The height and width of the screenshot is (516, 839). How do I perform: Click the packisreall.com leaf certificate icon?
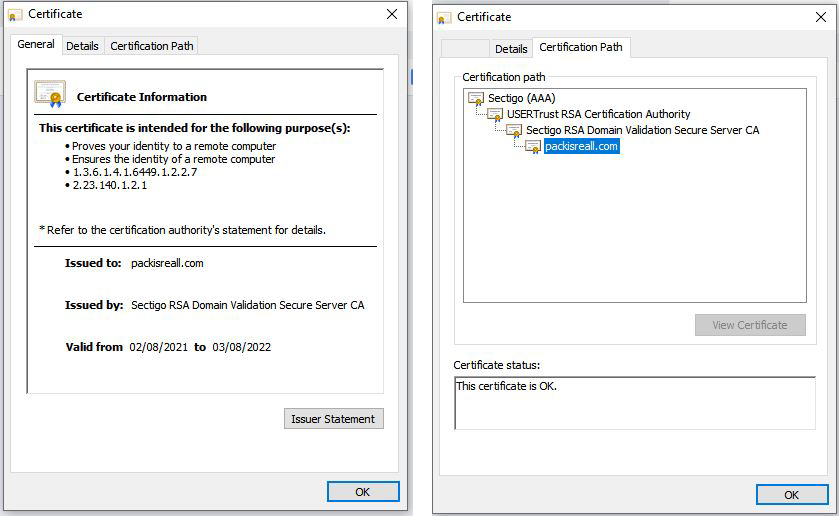(533, 147)
